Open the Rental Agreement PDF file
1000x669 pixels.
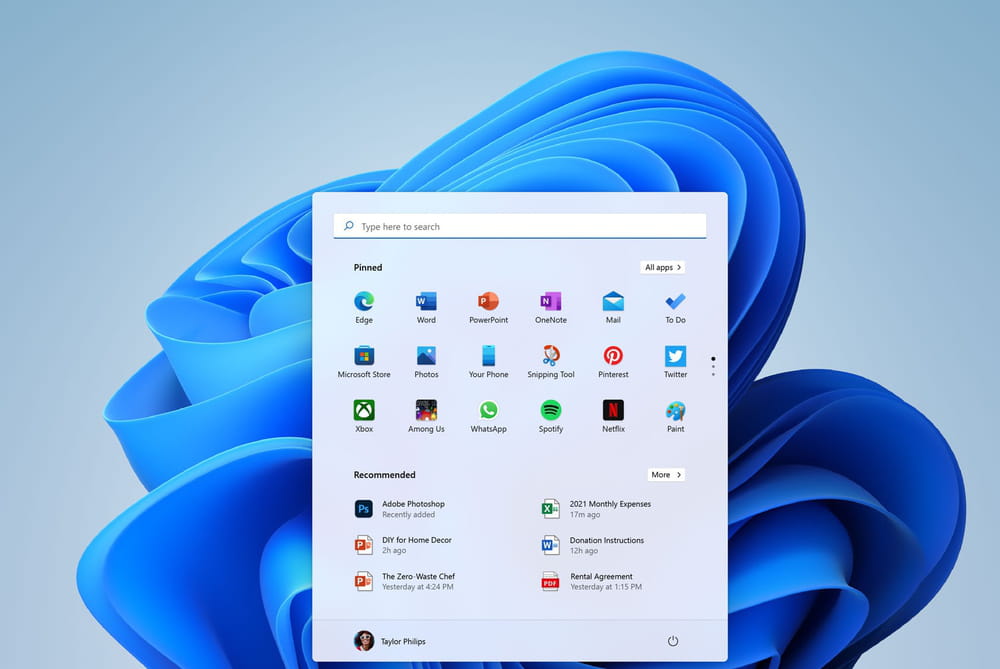tap(600, 581)
